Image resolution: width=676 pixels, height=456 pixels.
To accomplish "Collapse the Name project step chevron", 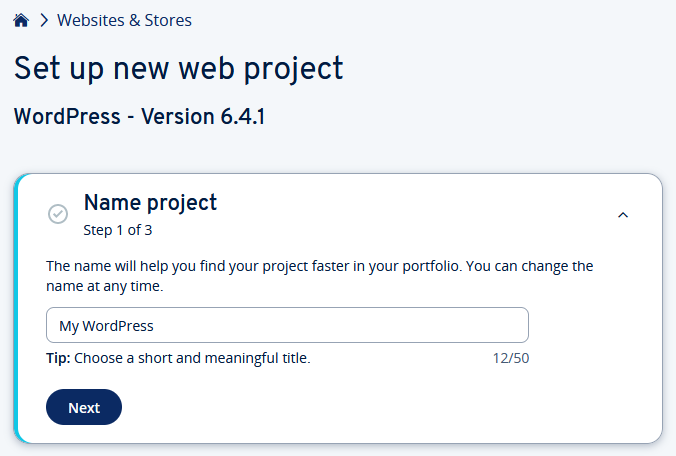I will pyautogui.click(x=623, y=214).
